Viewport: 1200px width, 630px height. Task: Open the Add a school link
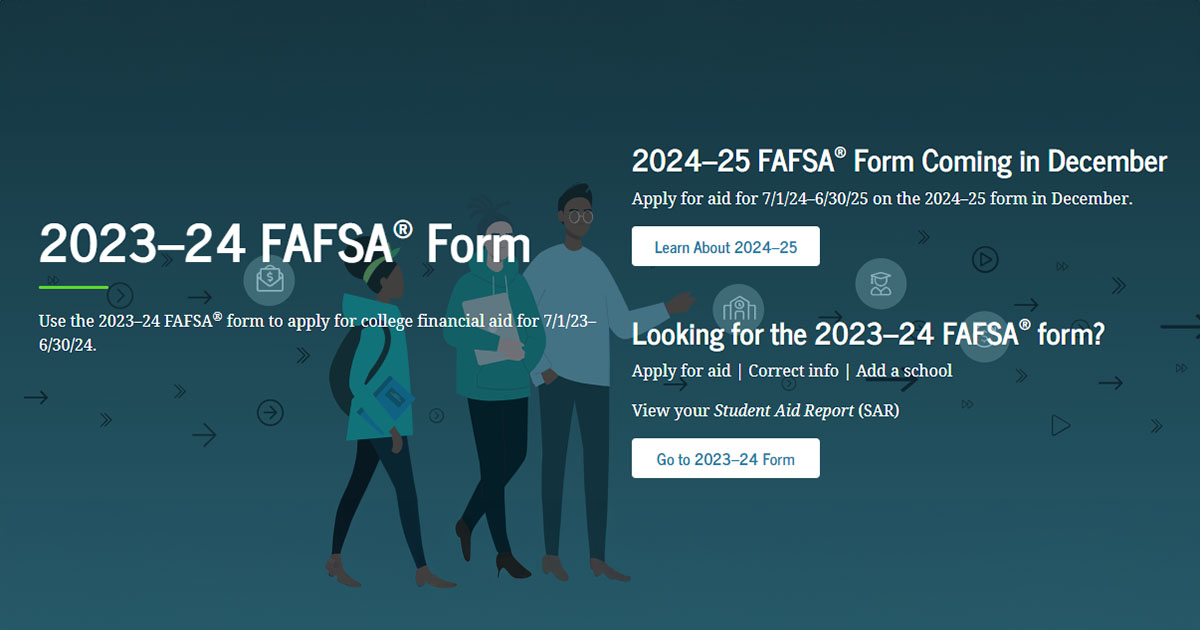pos(903,370)
